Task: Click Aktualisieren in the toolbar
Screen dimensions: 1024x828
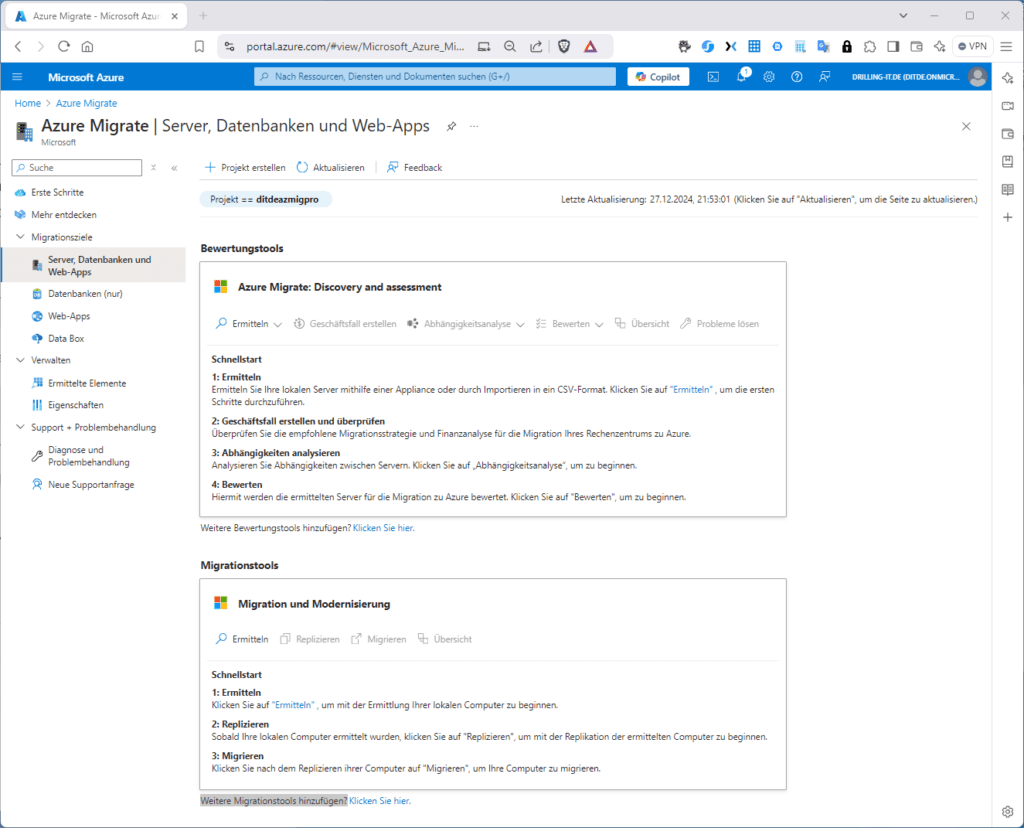Action: (330, 168)
